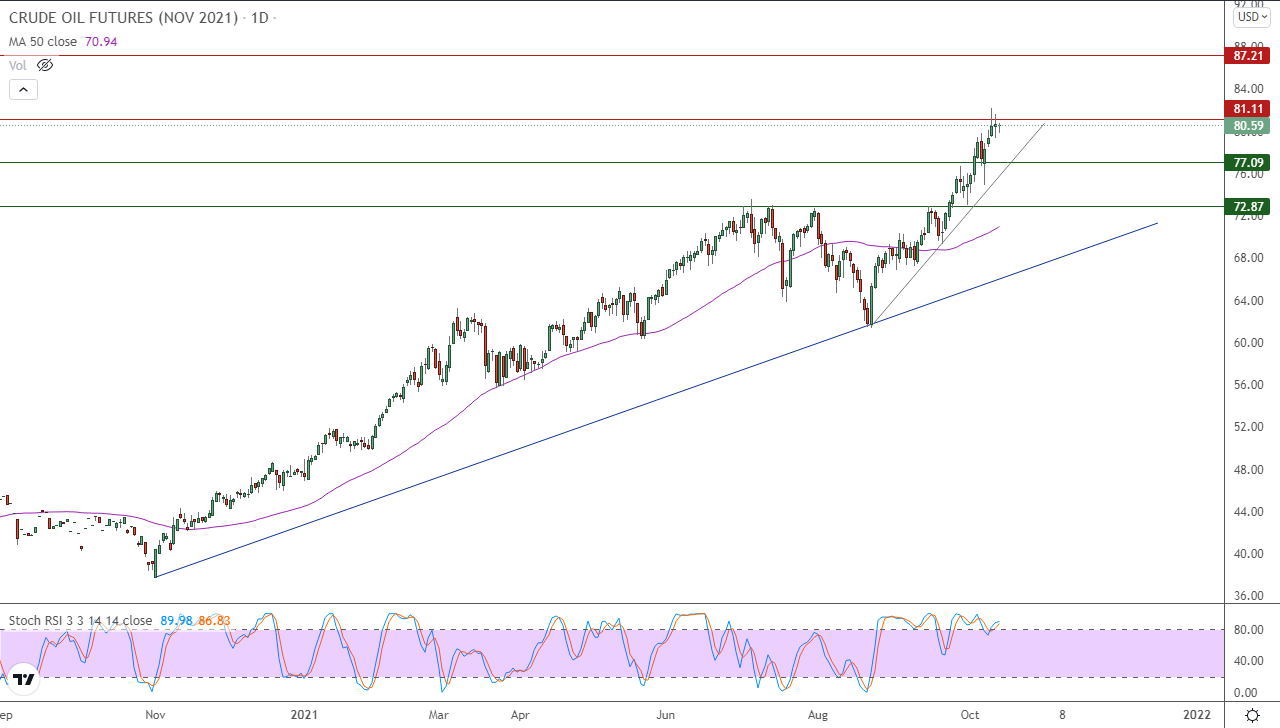
Task: Click the Stoch RSI value 86.83
Action: click(213, 620)
